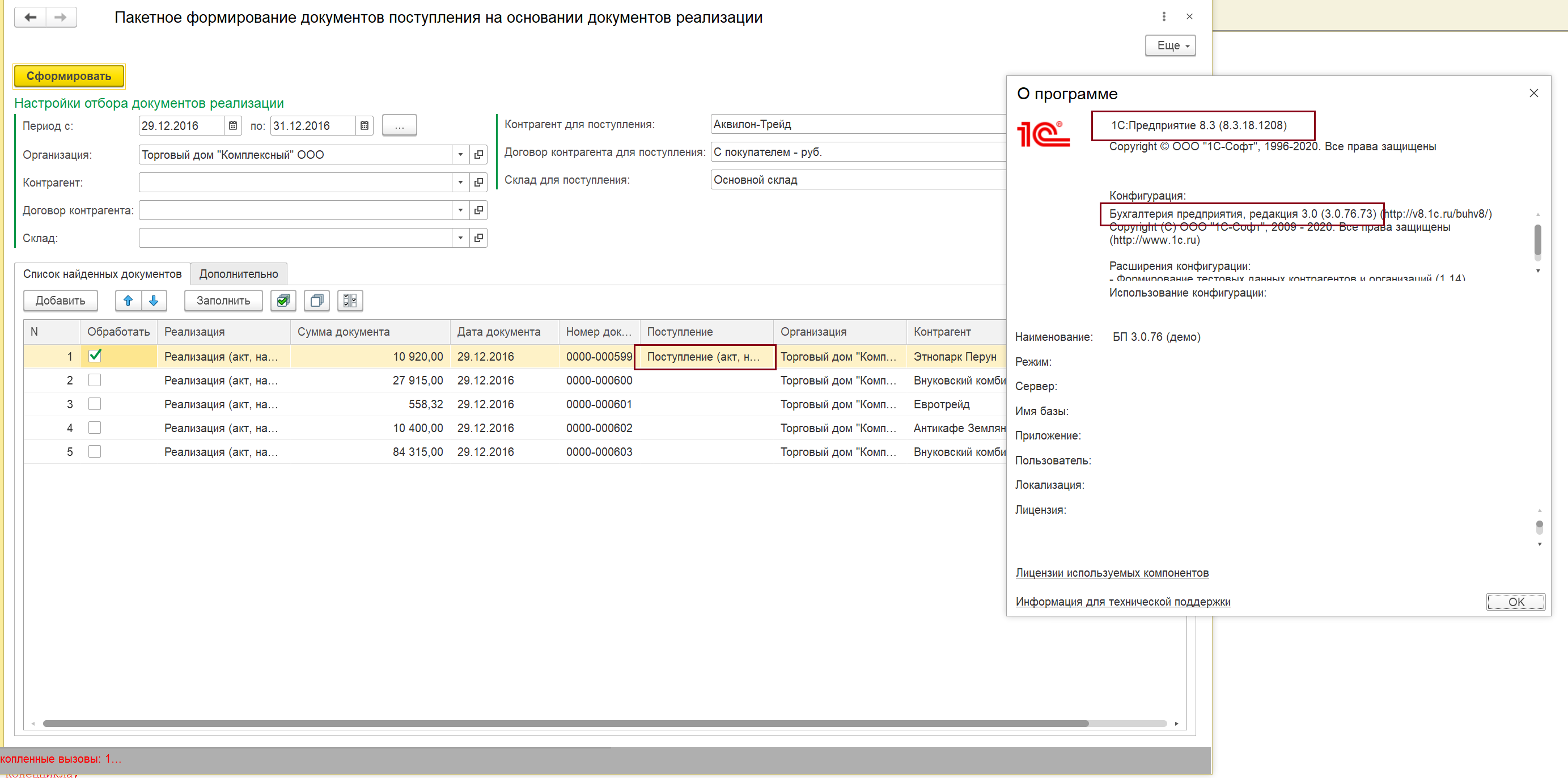Uncheck Обработать checkbox in row 1
The image size is (1568, 778).
click(95, 356)
